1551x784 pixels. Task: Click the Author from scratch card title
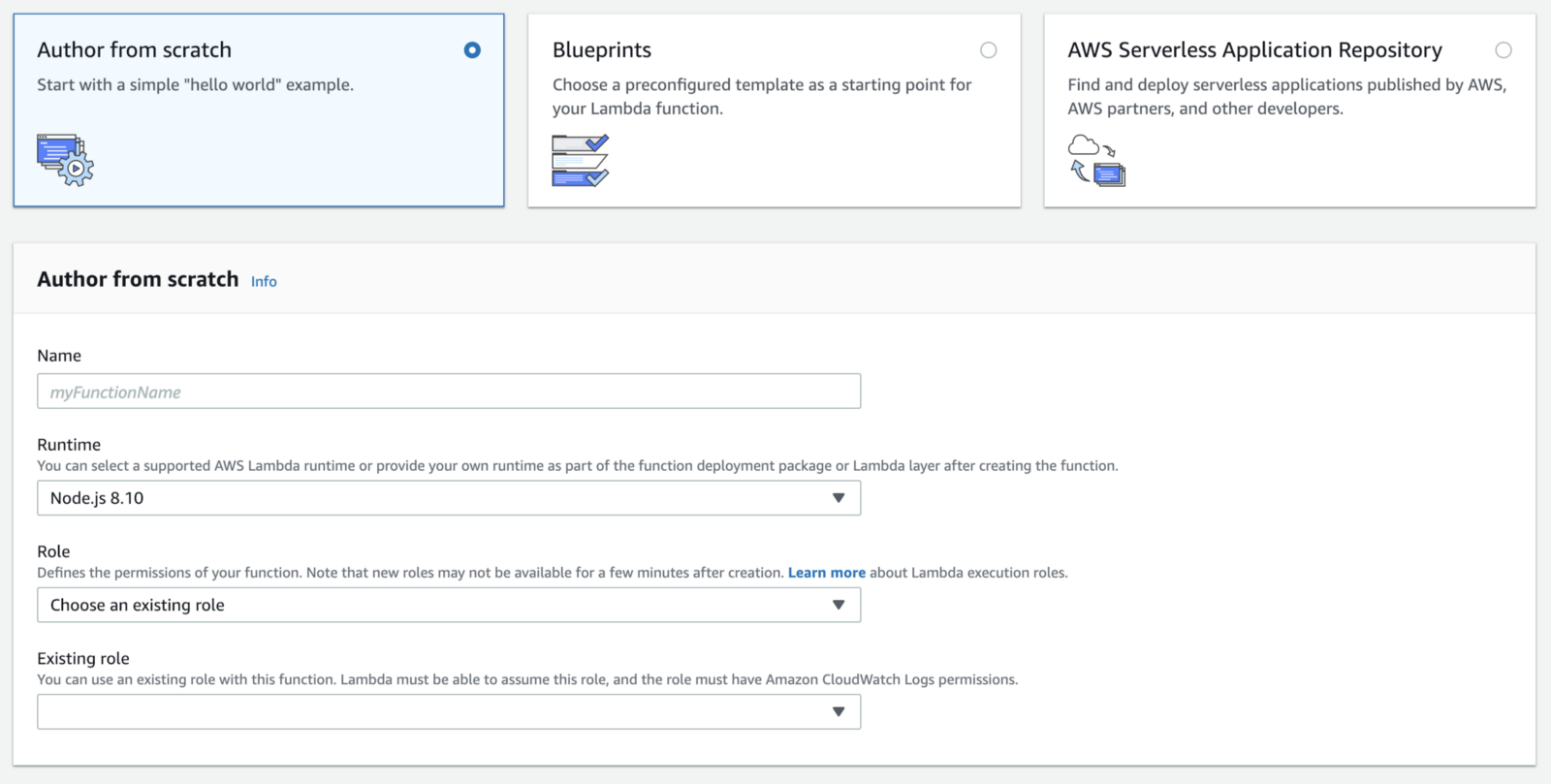pyautogui.click(x=134, y=50)
